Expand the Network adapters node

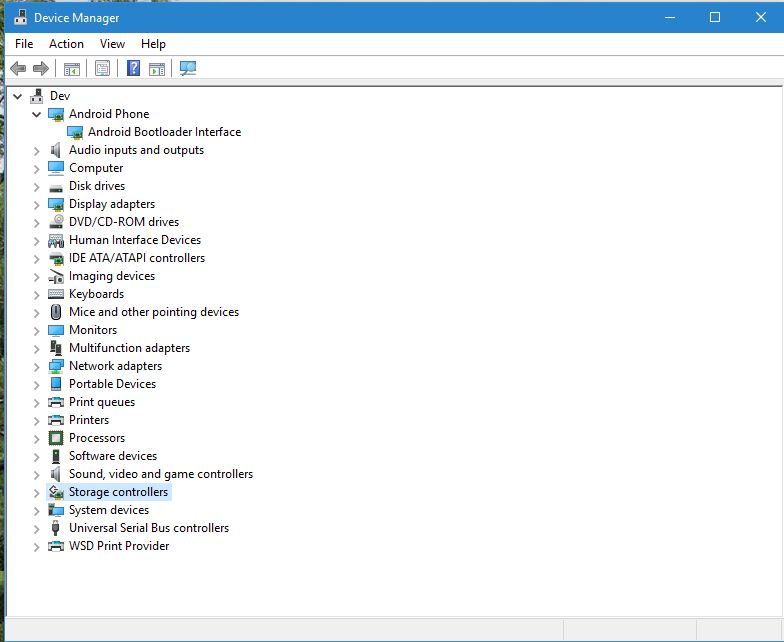[x=37, y=366]
